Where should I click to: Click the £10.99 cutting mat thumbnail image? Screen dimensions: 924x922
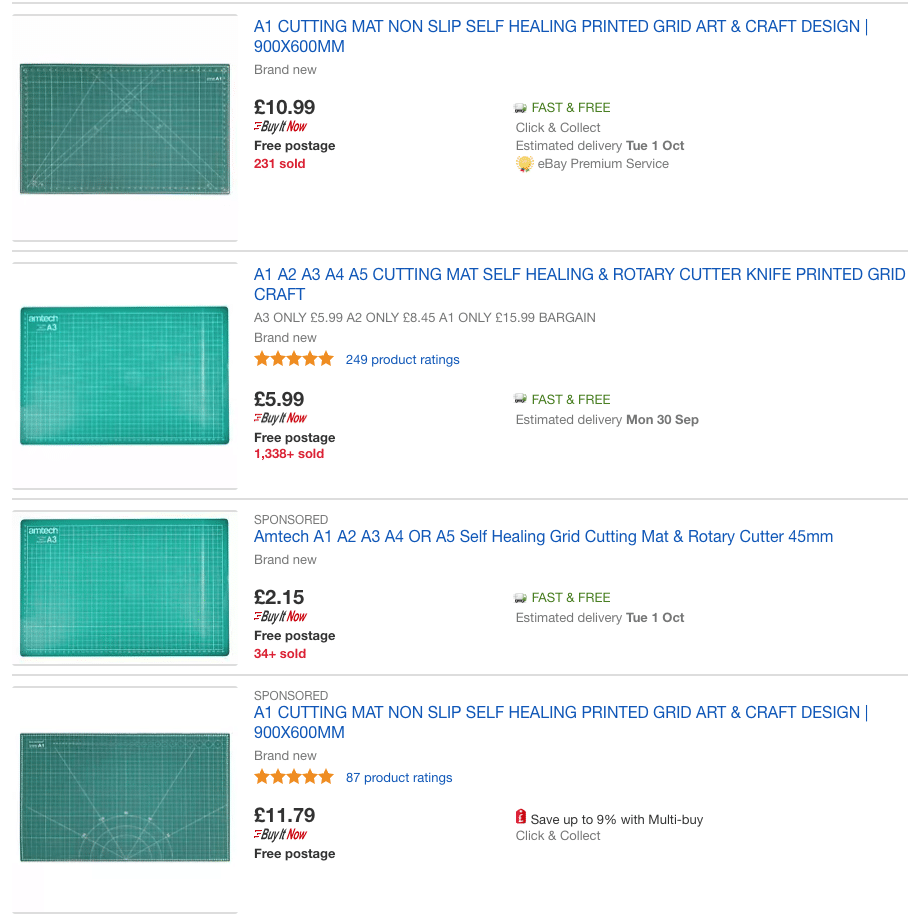(125, 129)
